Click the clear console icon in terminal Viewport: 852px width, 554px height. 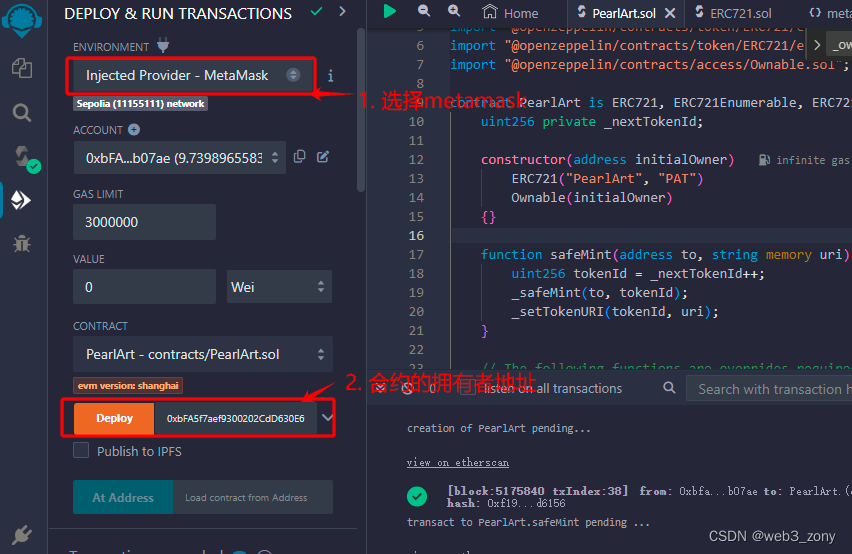tap(407, 388)
